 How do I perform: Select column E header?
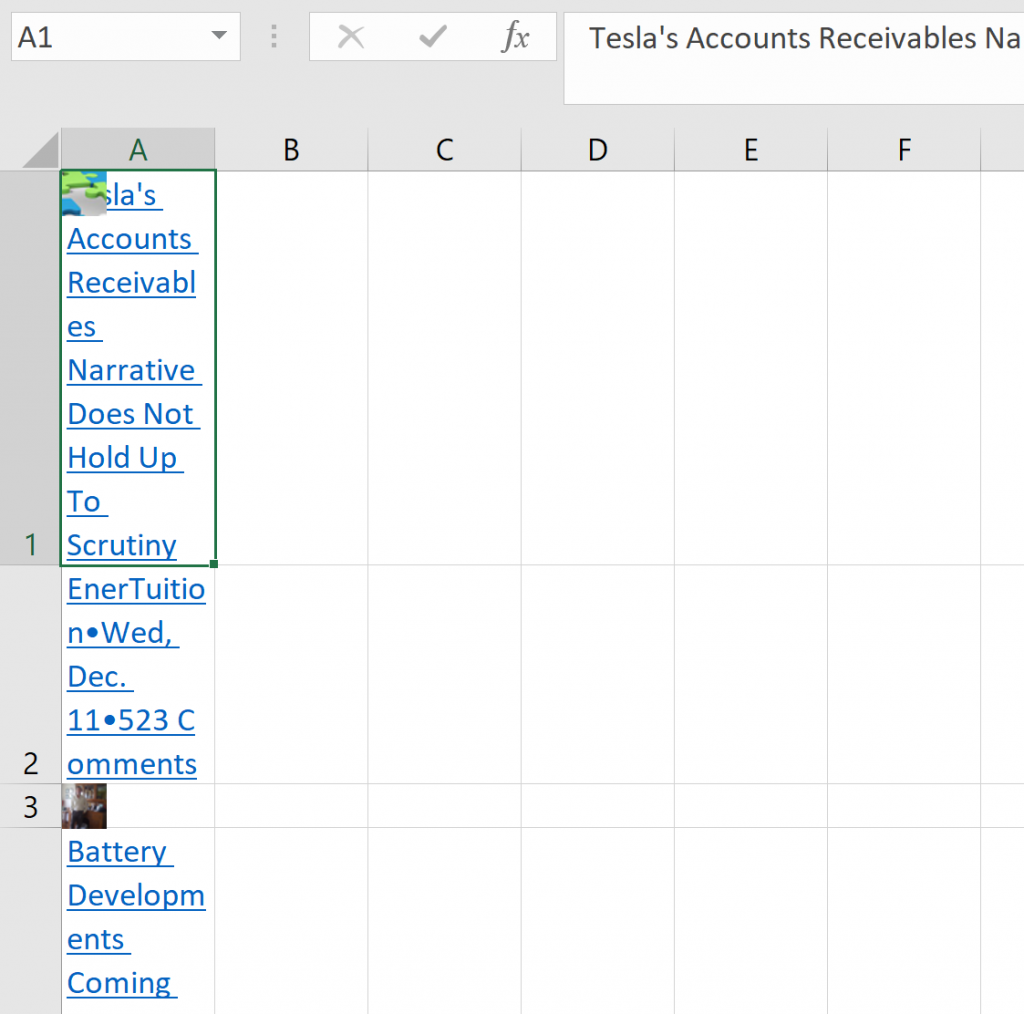pyautogui.click(x=751, y=150)
